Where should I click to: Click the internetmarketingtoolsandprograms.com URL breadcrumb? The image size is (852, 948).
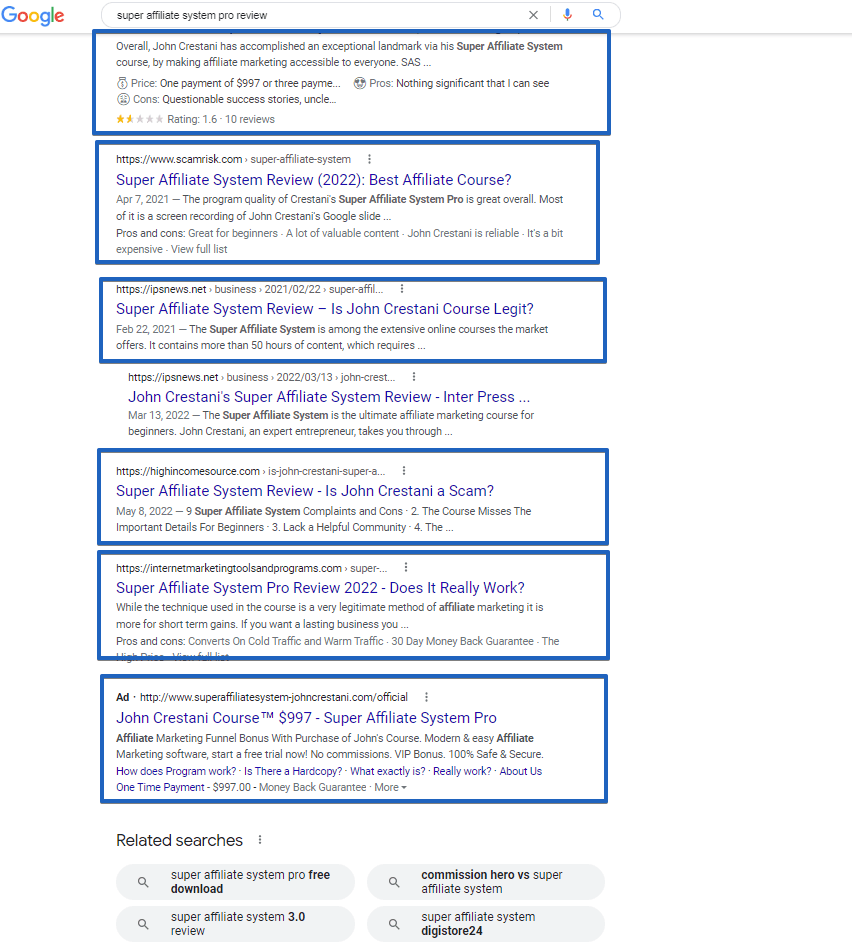[252, 568]
